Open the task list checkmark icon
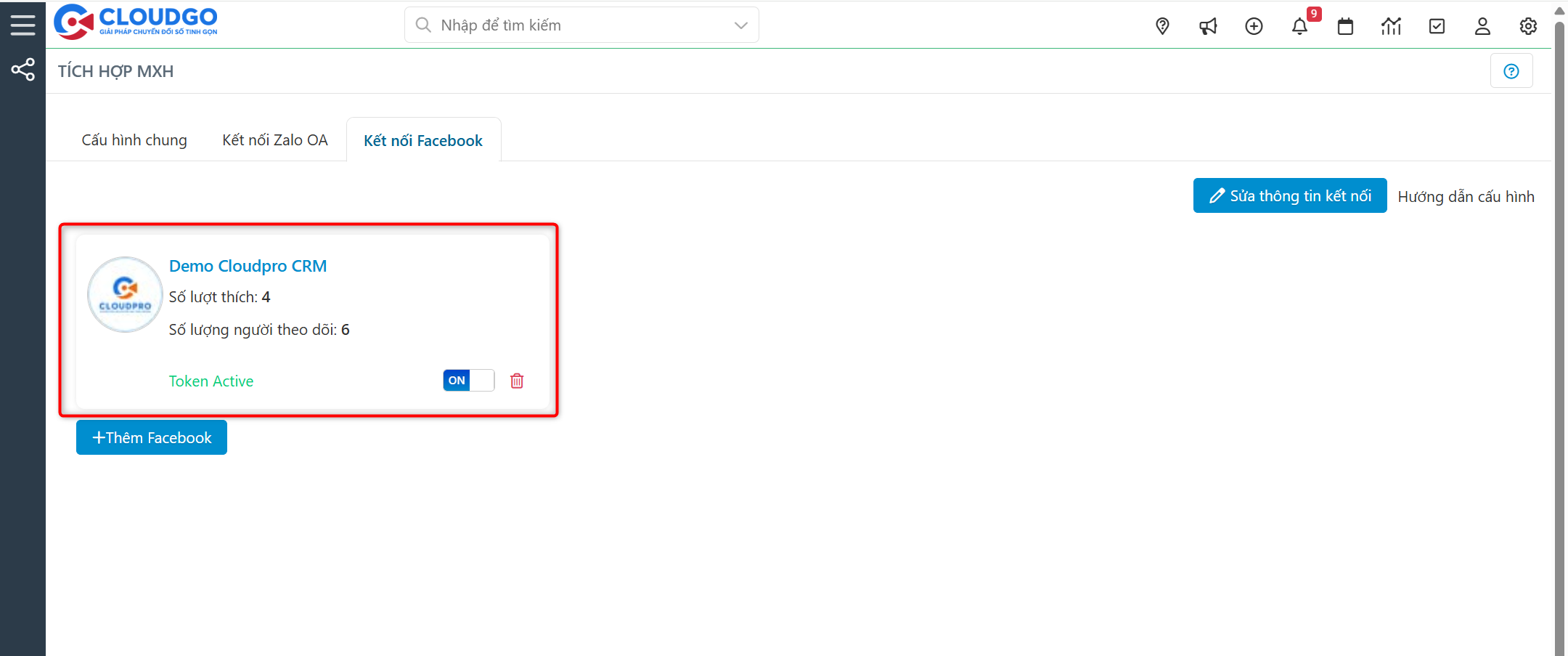The image size is (1568, 656). (x=1437, y=26)
